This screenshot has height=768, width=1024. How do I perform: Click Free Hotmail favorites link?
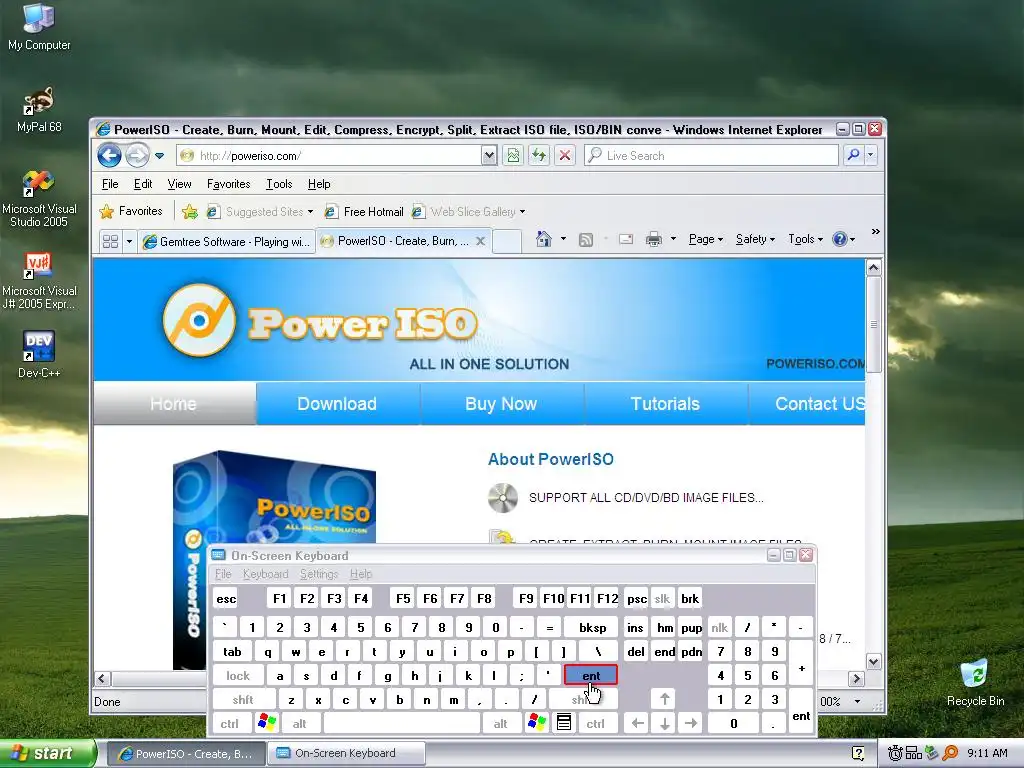pyautogui.click(x=364, y=212)
